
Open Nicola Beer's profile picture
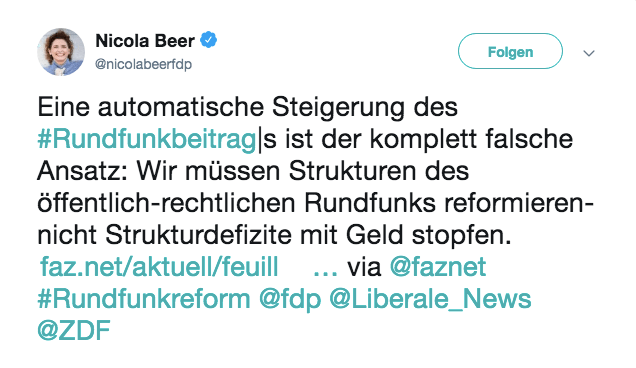61,52
